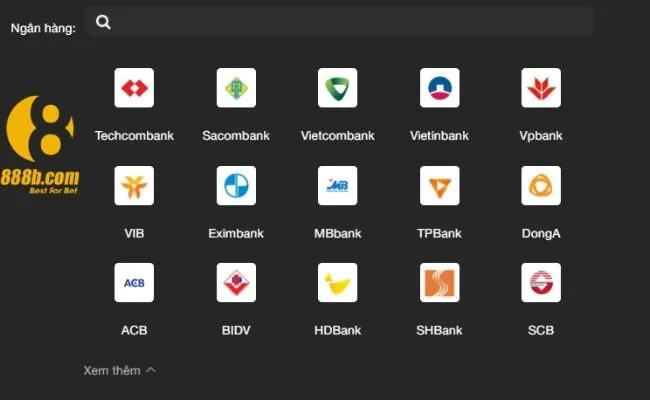The width and height of the screenshot is (650, 400).
Task: Select the Techcombank logo icon
Action: 134,88
